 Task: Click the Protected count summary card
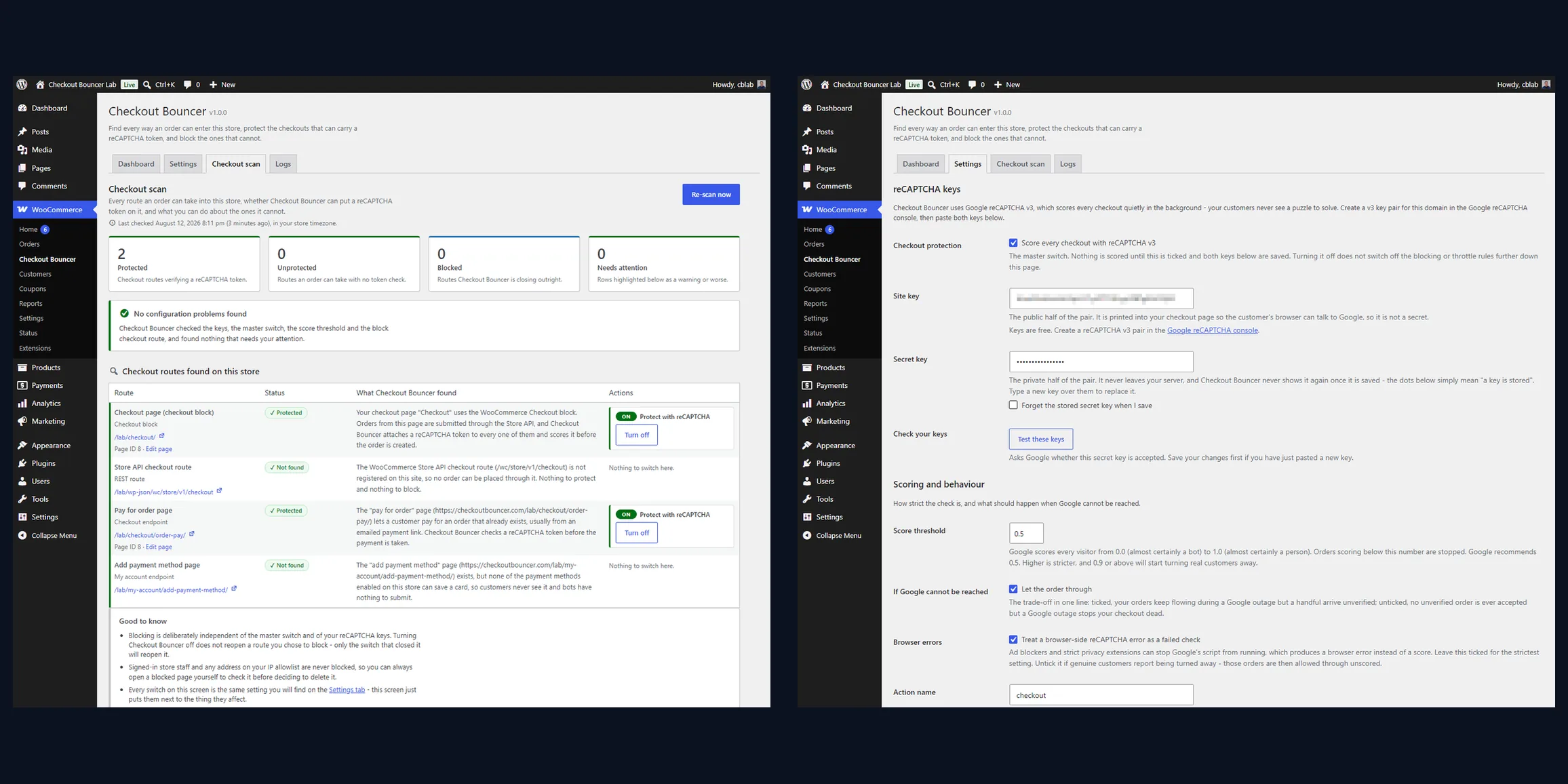pos(184,264)
